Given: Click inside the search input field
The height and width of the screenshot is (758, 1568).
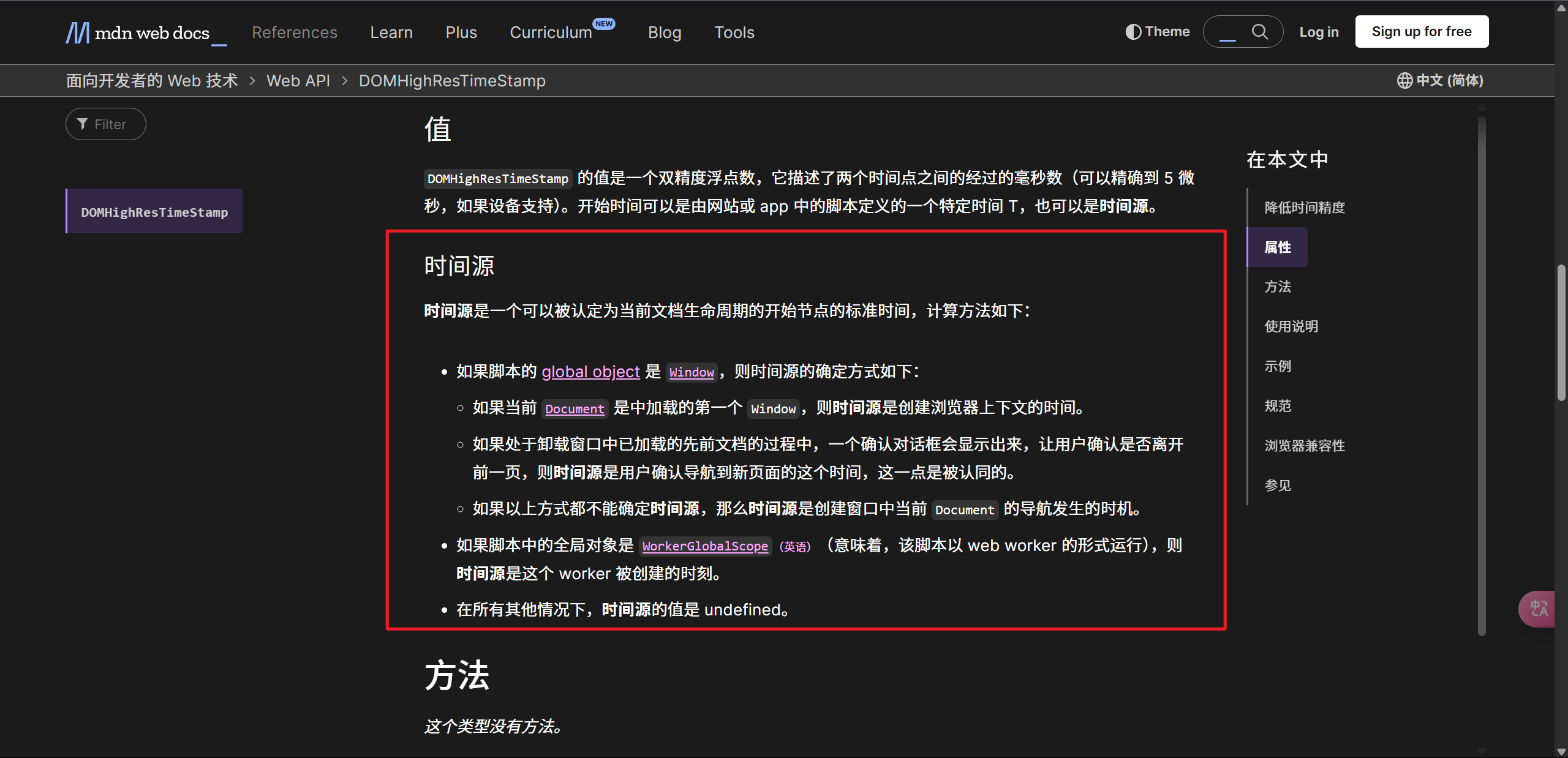Looking at the screenshot, I should (1228, 32).
